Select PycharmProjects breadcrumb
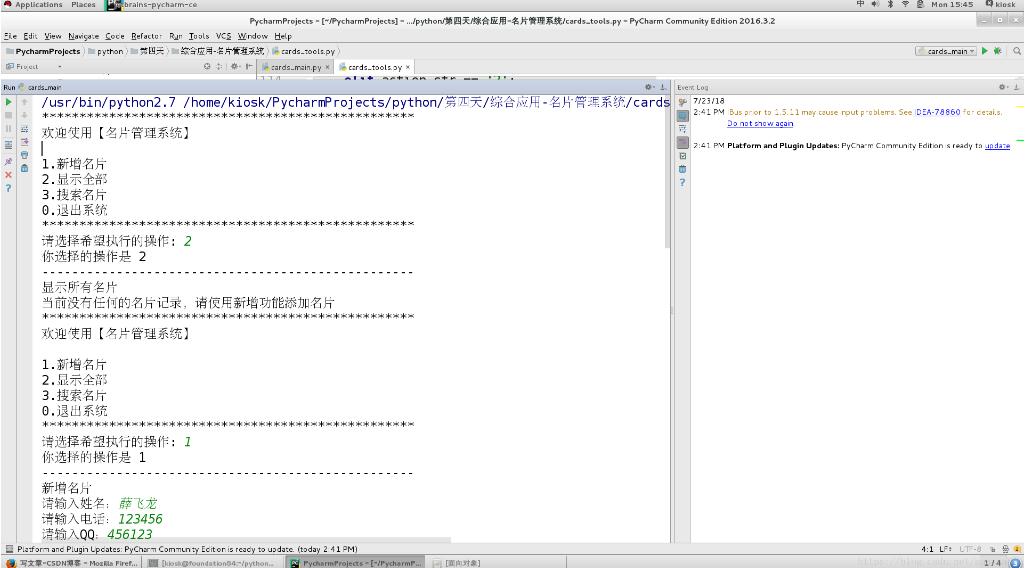 pos(43,51)
